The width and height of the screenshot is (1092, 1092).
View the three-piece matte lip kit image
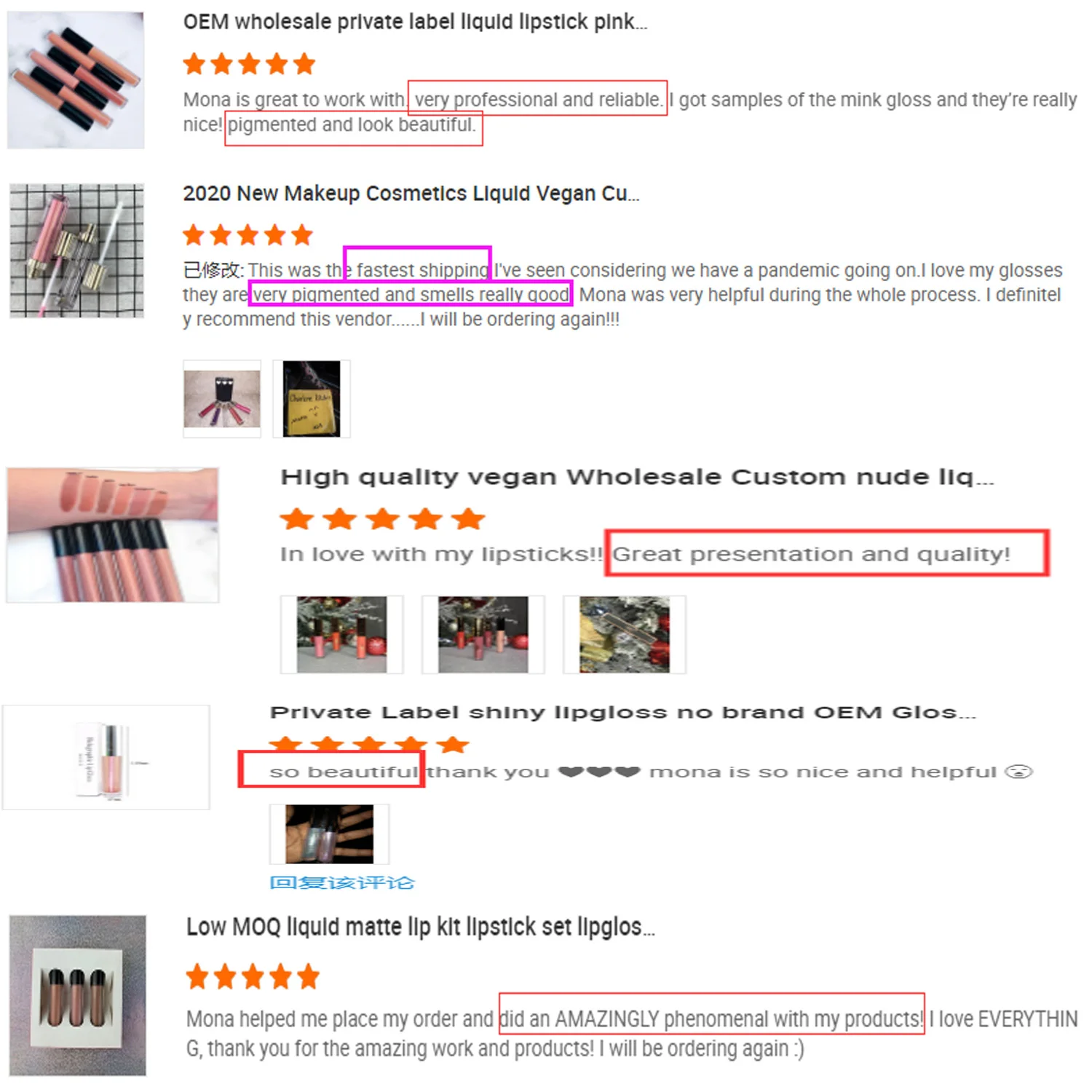point(77,995)
